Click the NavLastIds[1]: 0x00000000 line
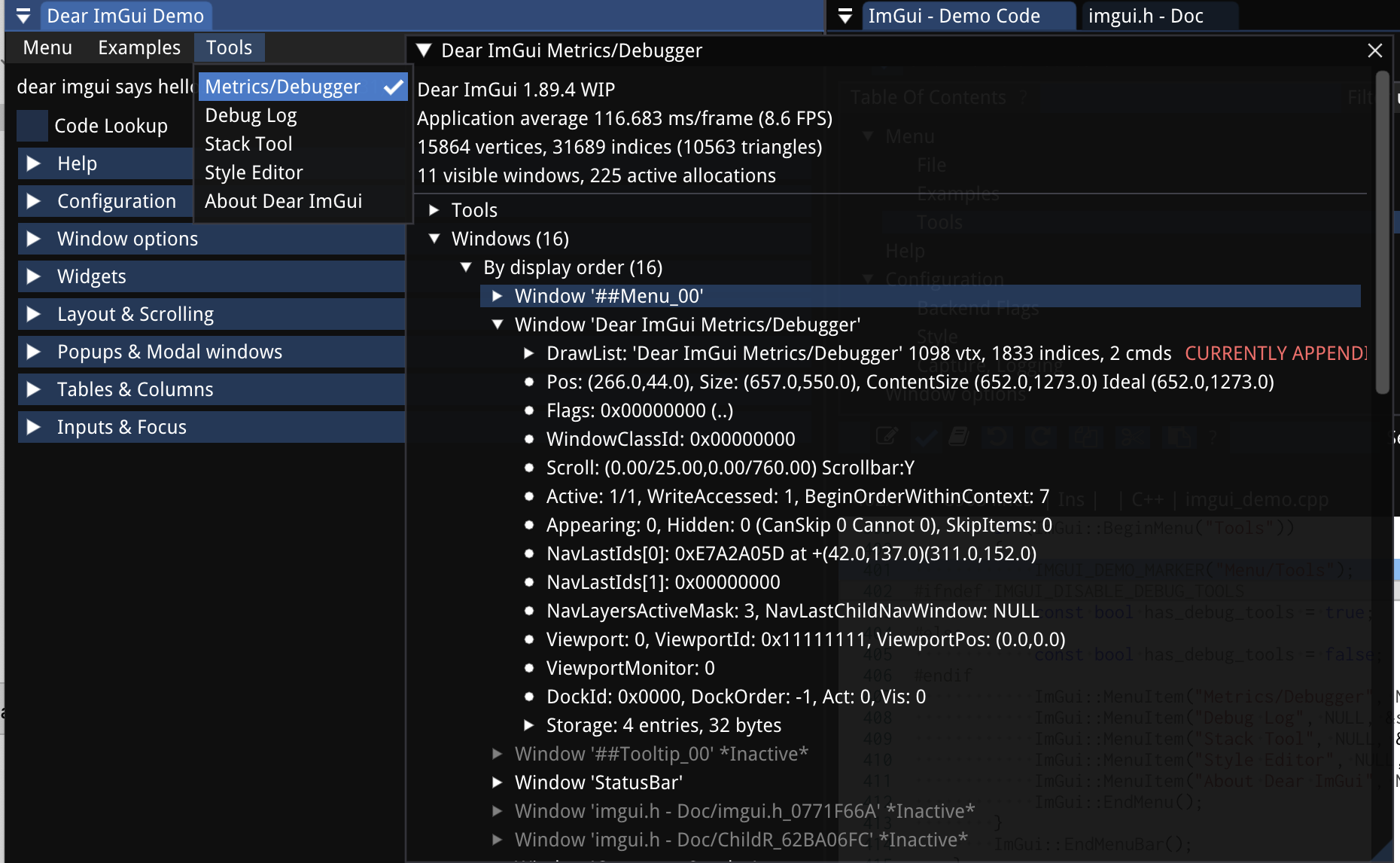The image size is (1400, 863). point(663,582)
